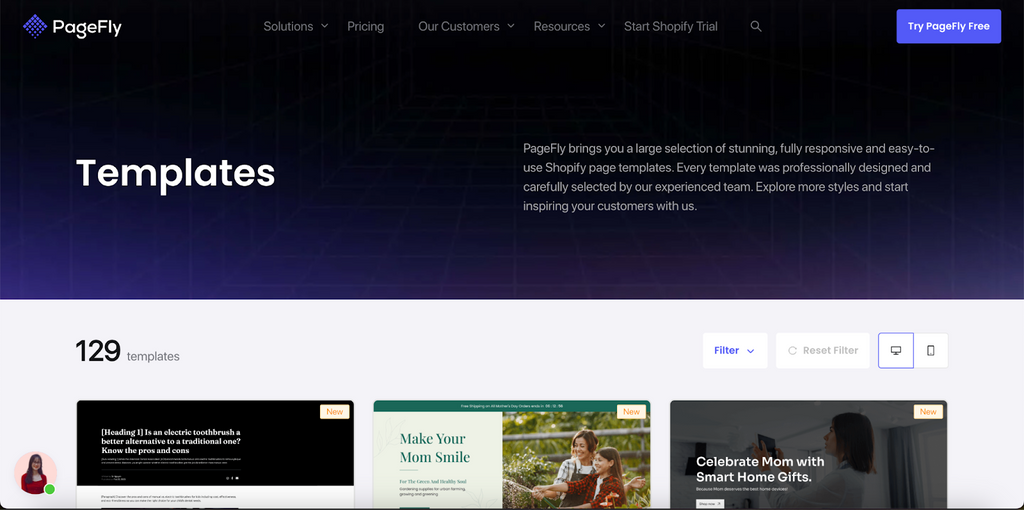
Task: Click New badge on toothbrush template
Action: 334,411
